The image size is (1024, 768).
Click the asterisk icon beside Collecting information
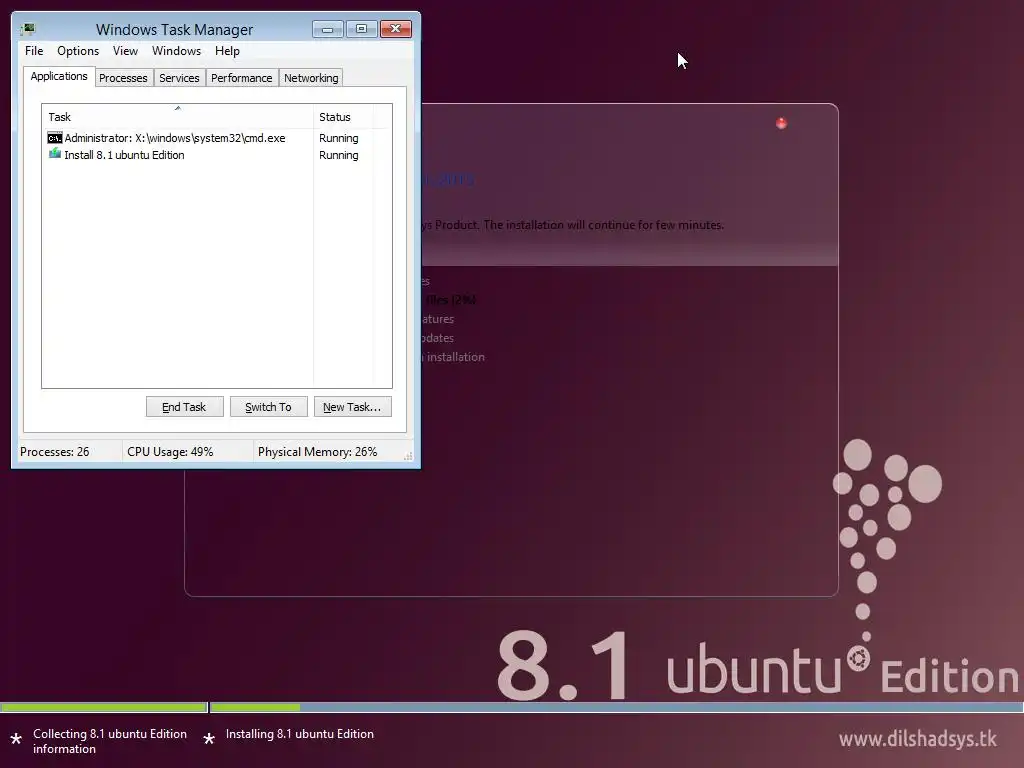(16, 739)
